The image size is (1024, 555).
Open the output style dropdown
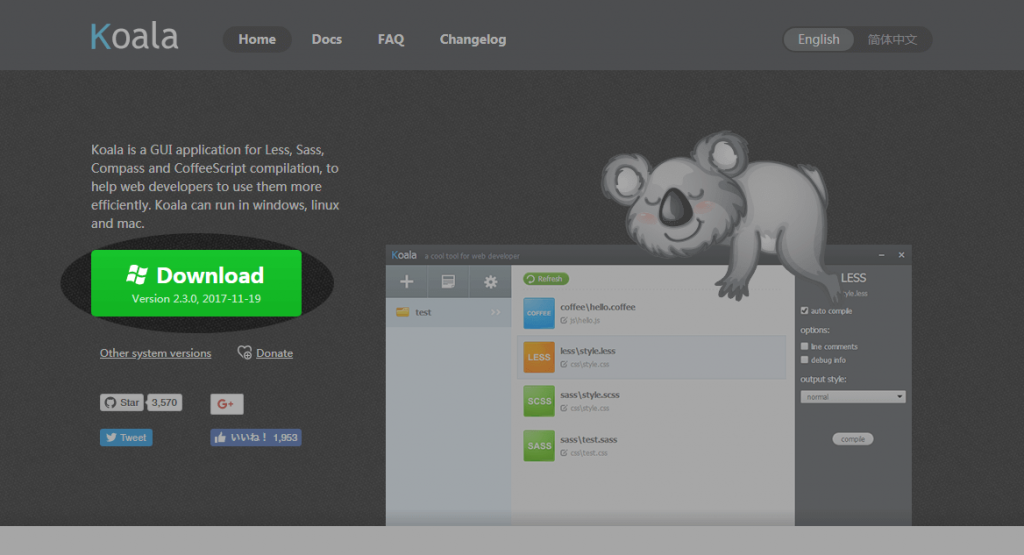coord(853,397)
